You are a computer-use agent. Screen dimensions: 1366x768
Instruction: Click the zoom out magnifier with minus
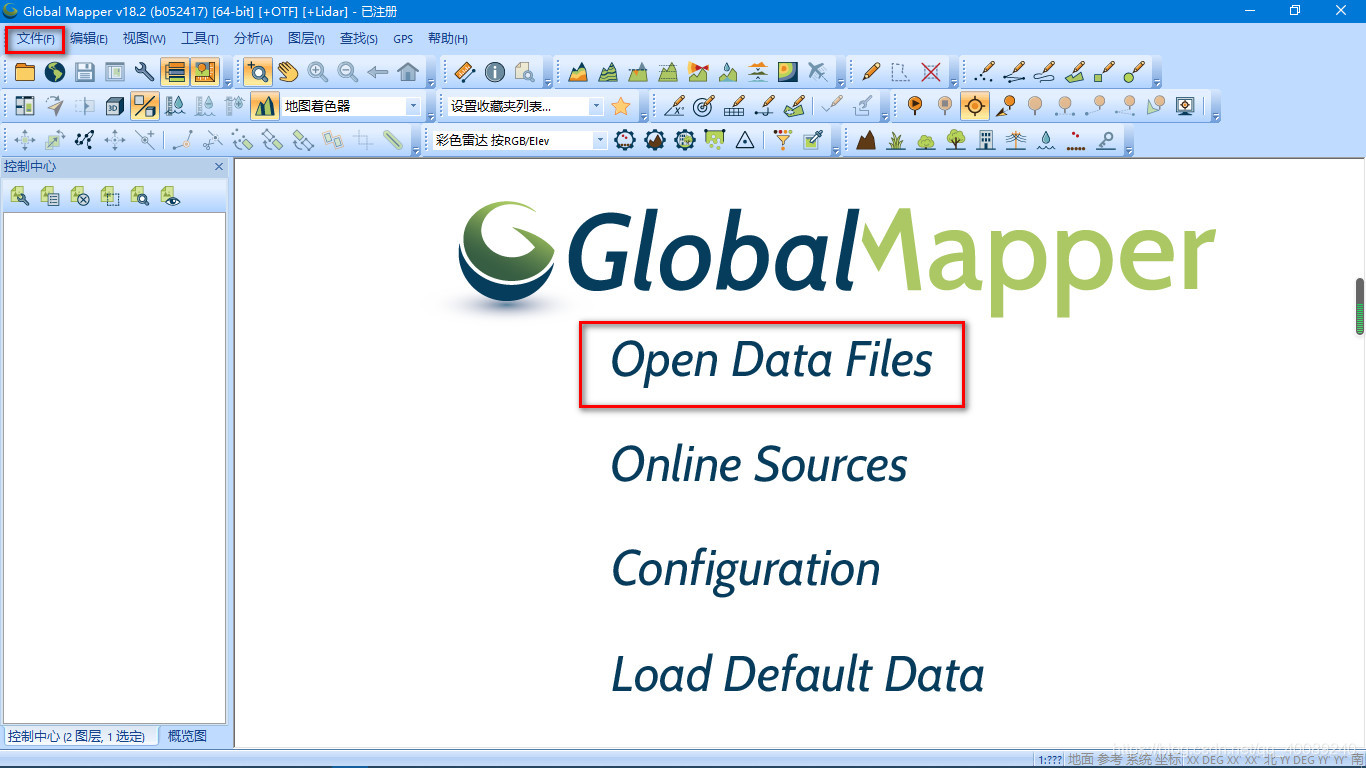point(348,72)
